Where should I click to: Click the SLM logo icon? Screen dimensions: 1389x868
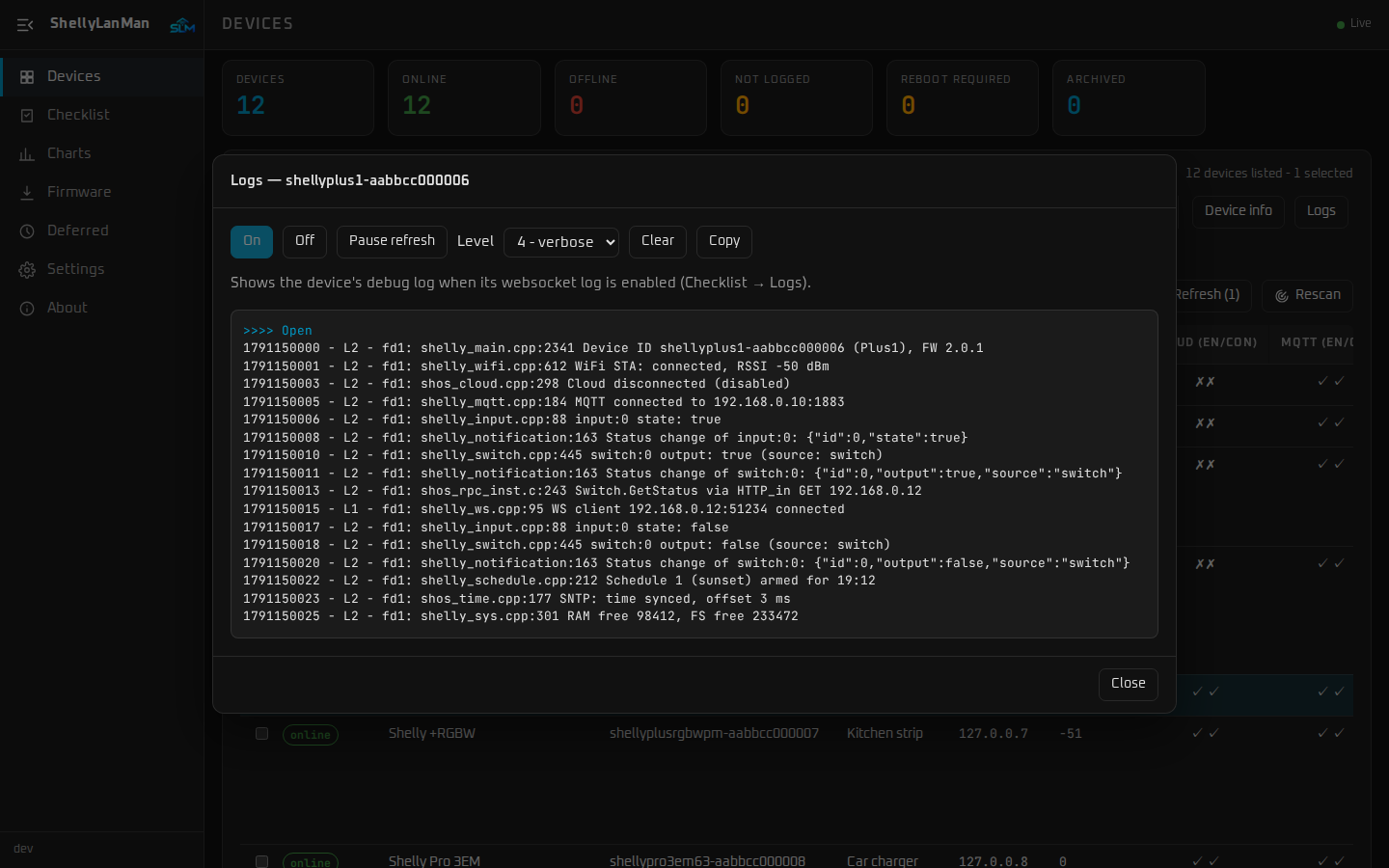[x=182, y=25]
